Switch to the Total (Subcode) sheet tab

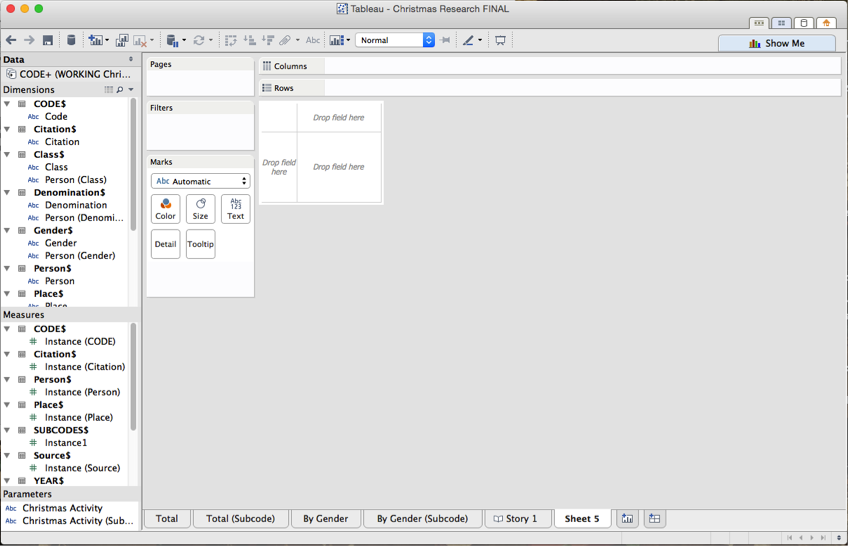point(241,518)
